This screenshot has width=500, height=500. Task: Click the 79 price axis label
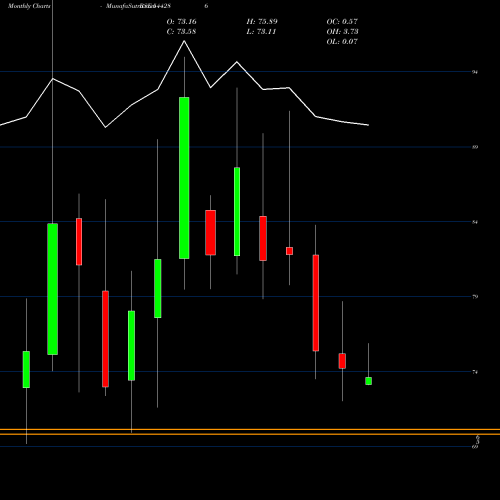point(475,297)
